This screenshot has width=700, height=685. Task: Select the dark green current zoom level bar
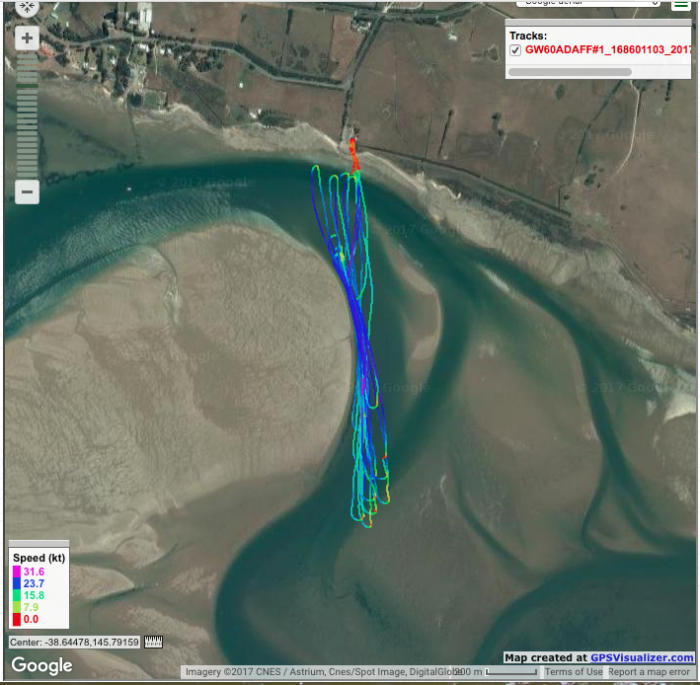pyautogui.click(x=27, y=86)
